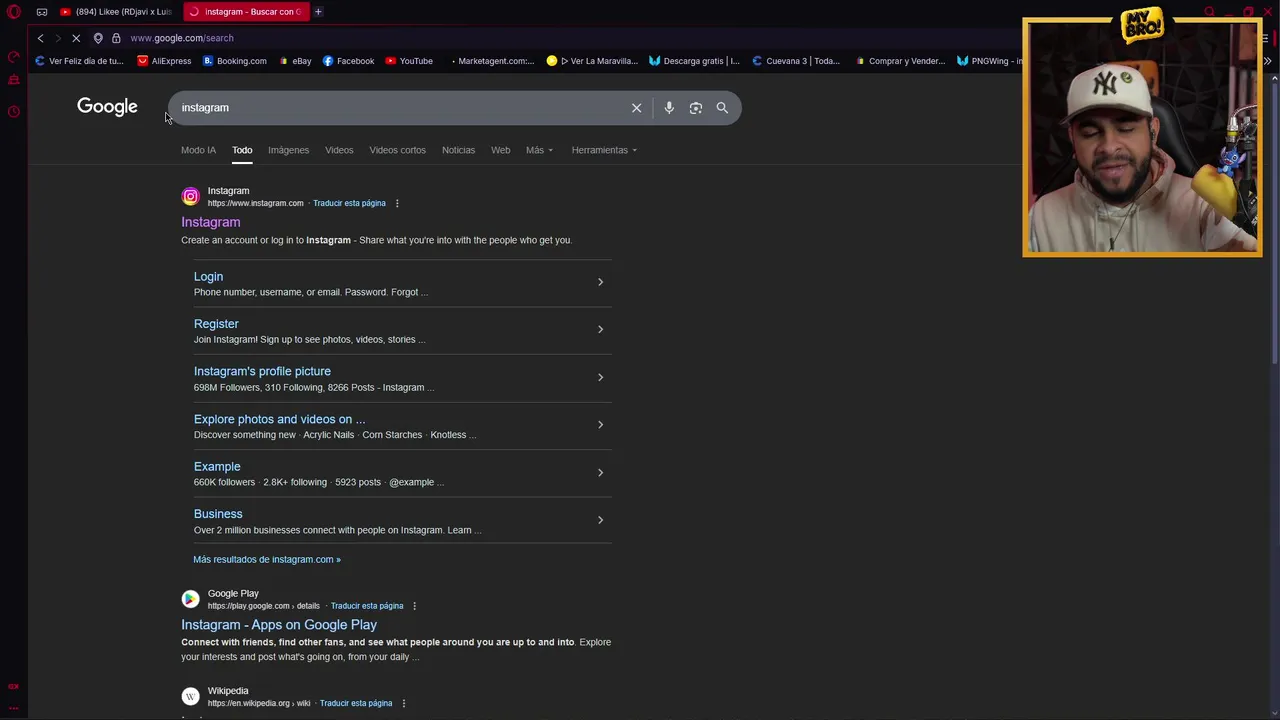
Task: Open the Register sitelink
Action: click(216, 324)
